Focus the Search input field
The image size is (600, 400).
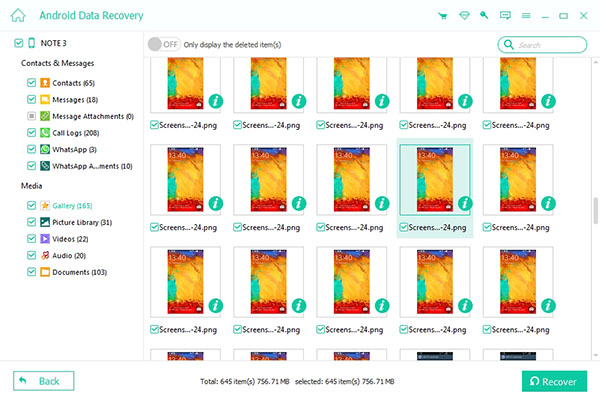pos(550,45)
